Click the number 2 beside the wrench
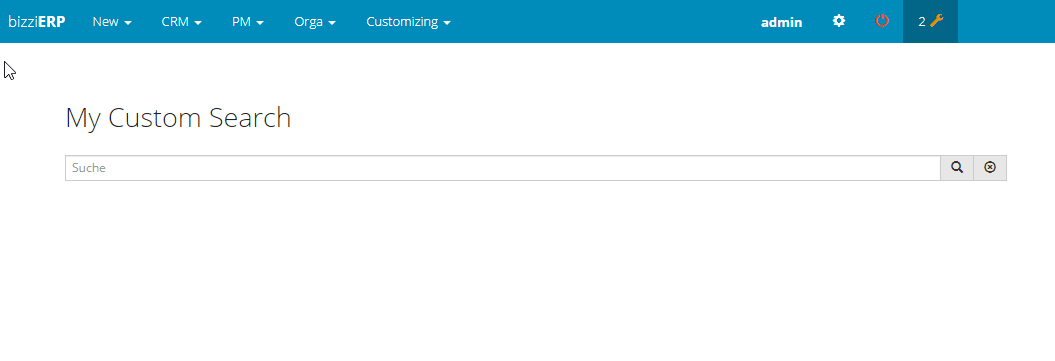1055x361 pixels. 922,22
